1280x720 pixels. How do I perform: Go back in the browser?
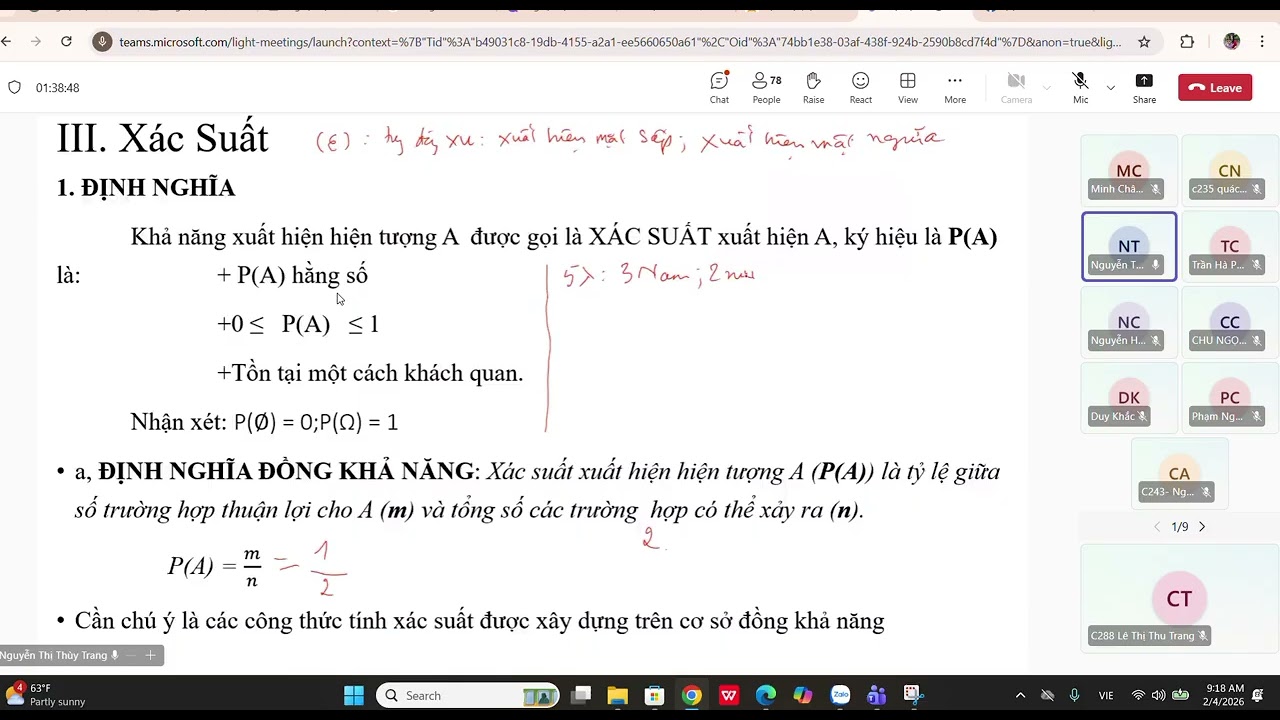7,42
